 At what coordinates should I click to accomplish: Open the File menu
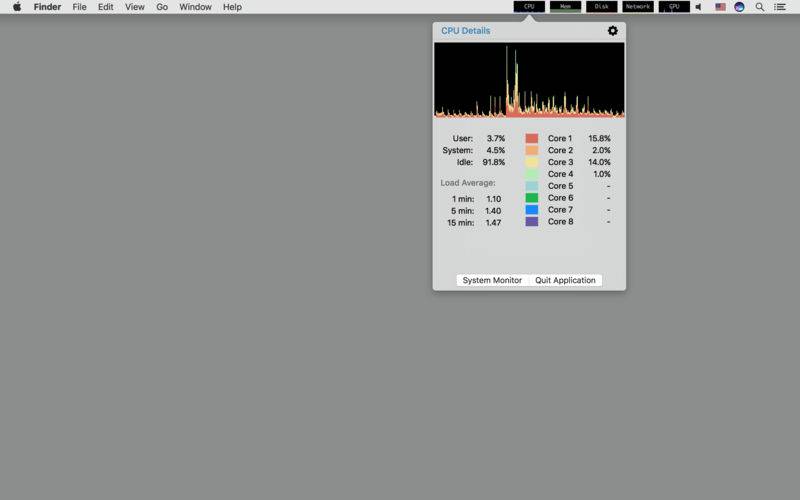(80, 7)
